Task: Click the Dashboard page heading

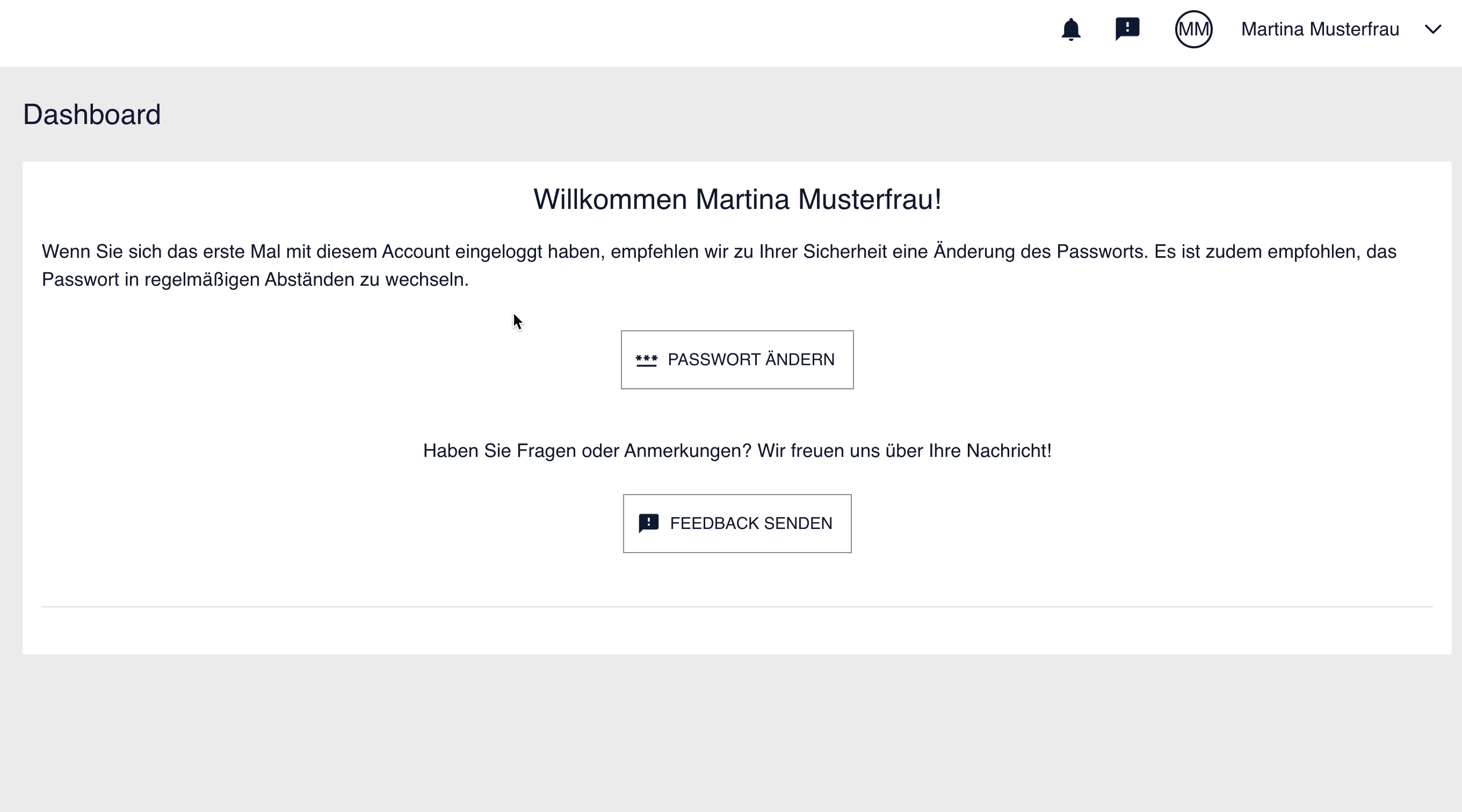Action: coord(92,114)
